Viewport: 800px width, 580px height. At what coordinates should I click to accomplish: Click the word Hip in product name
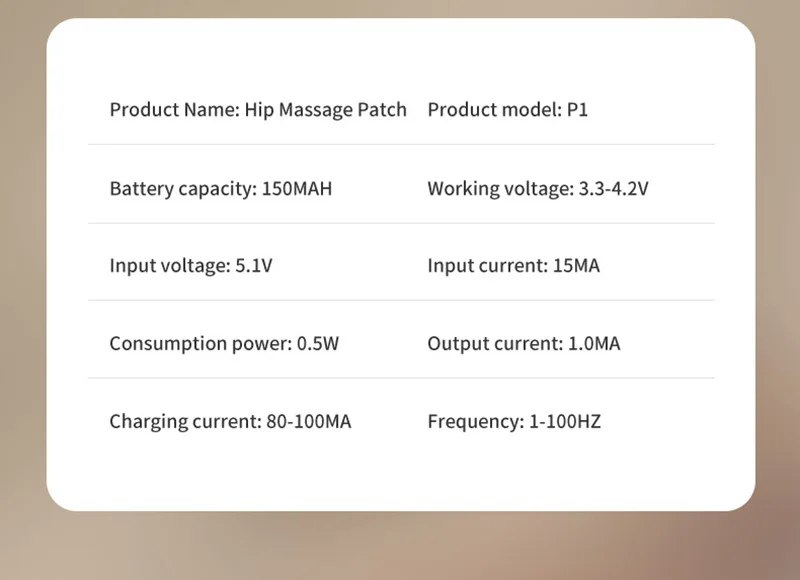[259, 110]
